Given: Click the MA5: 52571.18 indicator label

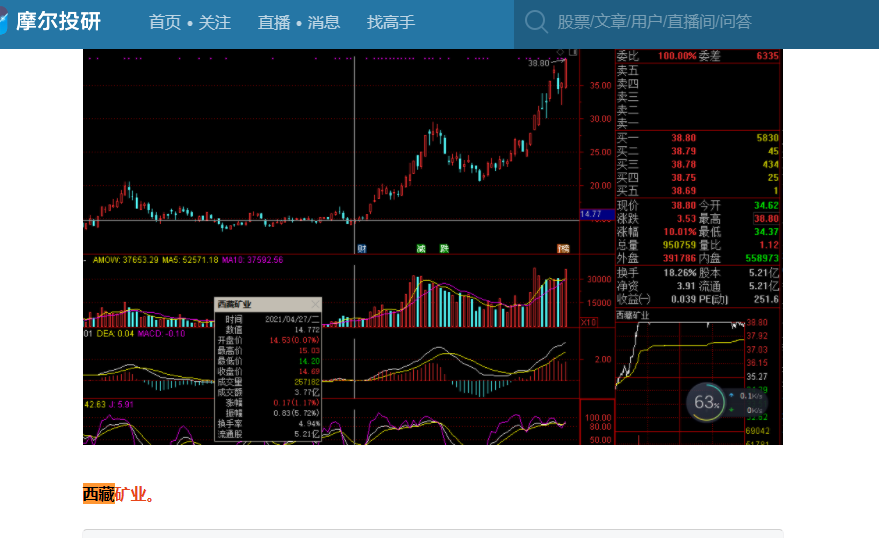Looking at the screenshot, I should (x=190, y=260).
